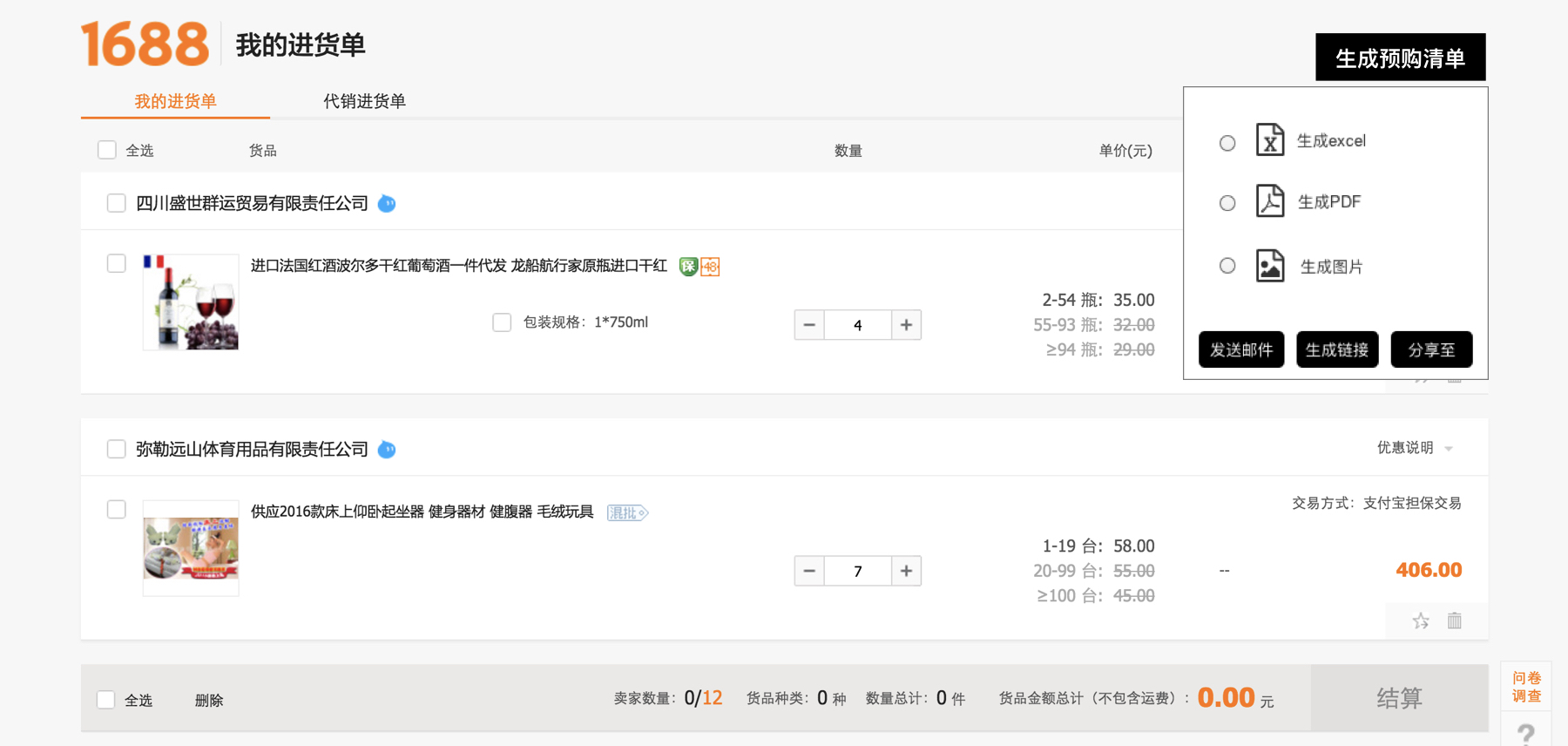
Task: Open the 我的进货单 tab
Action: 175,101
